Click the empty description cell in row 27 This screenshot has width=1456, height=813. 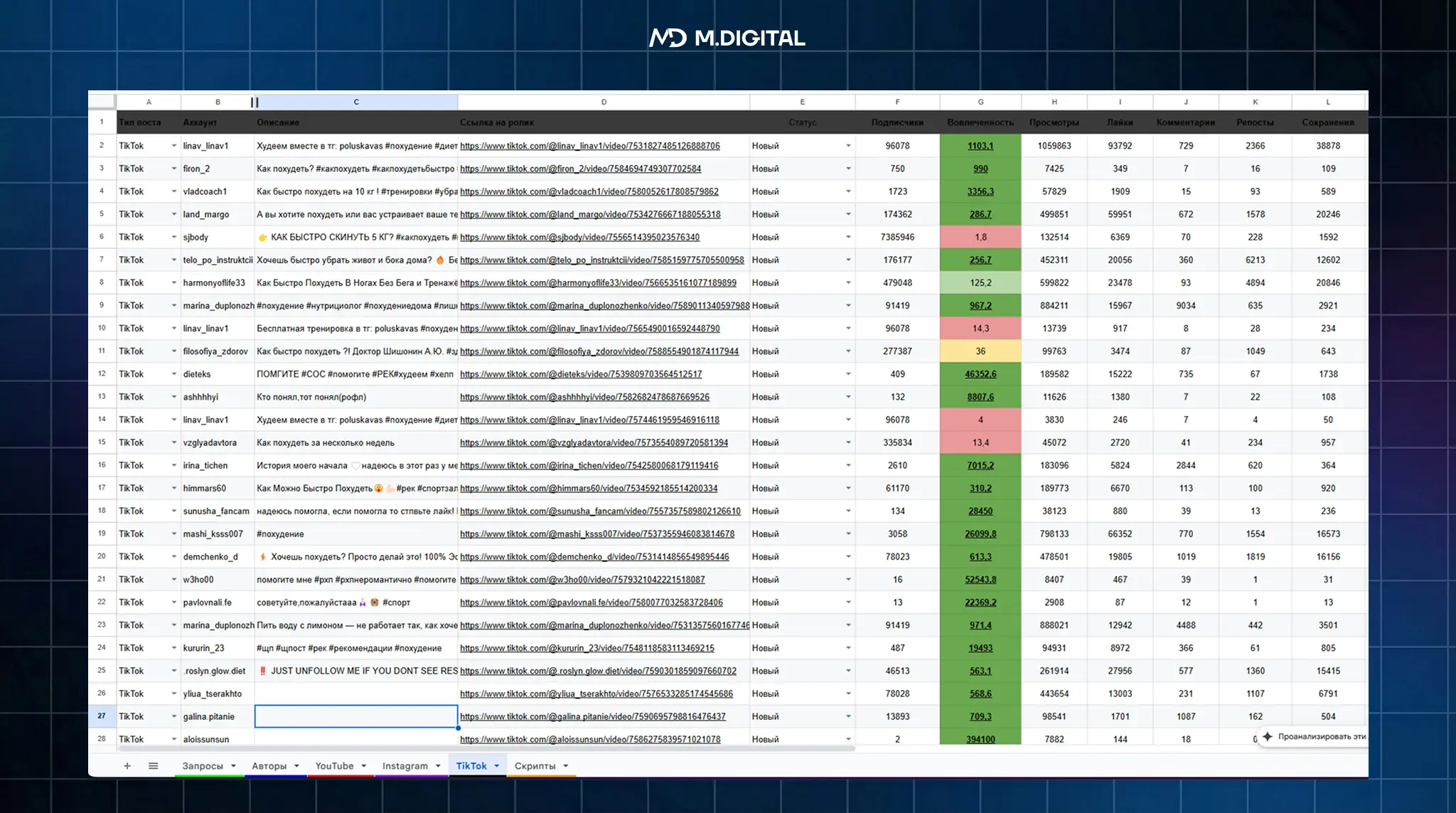pyautogui.click(x=355, y=716)
